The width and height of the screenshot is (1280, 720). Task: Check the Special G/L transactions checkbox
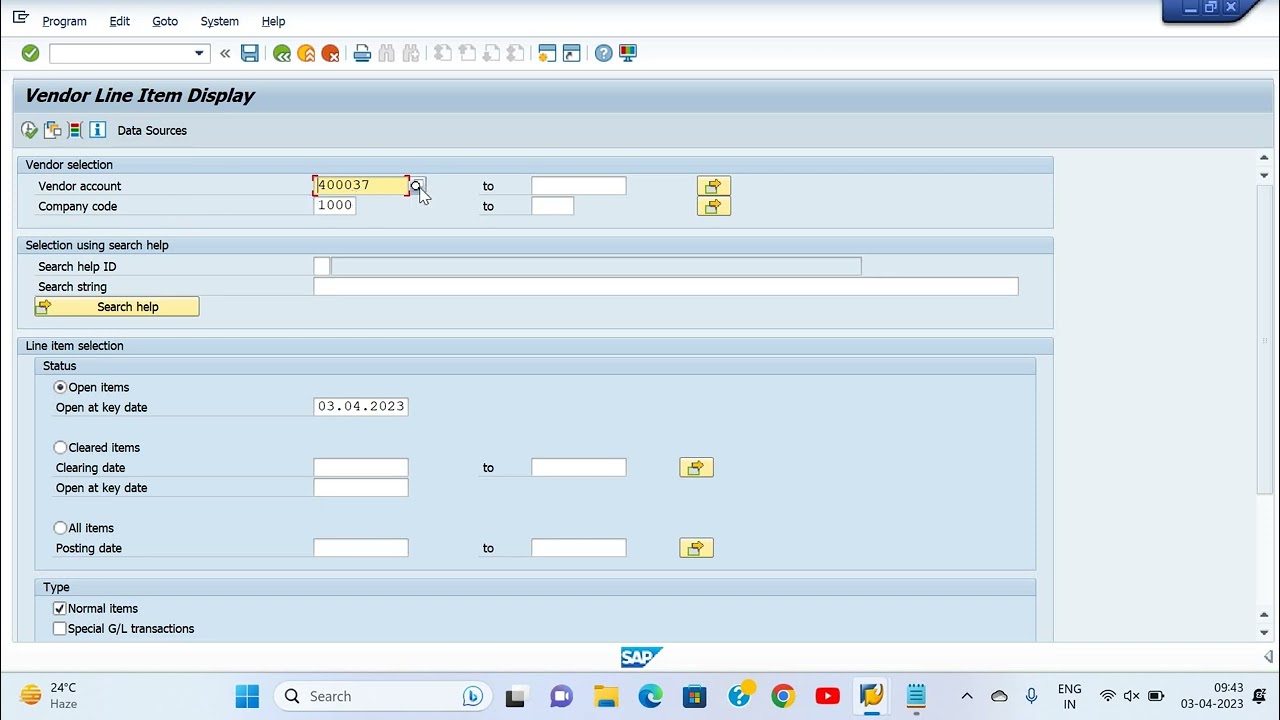(59, 628)
